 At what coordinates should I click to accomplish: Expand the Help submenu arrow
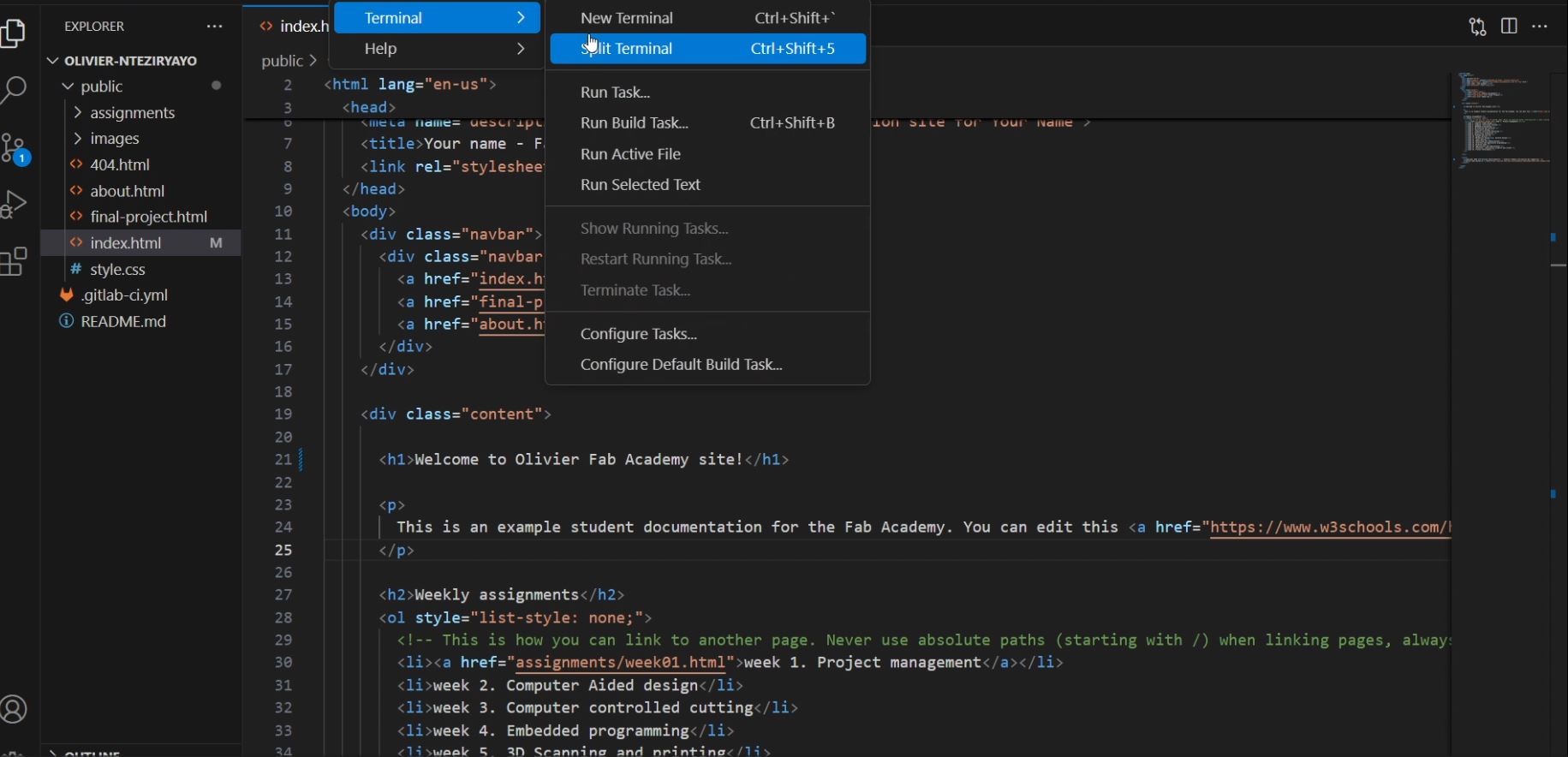[521, 49]
